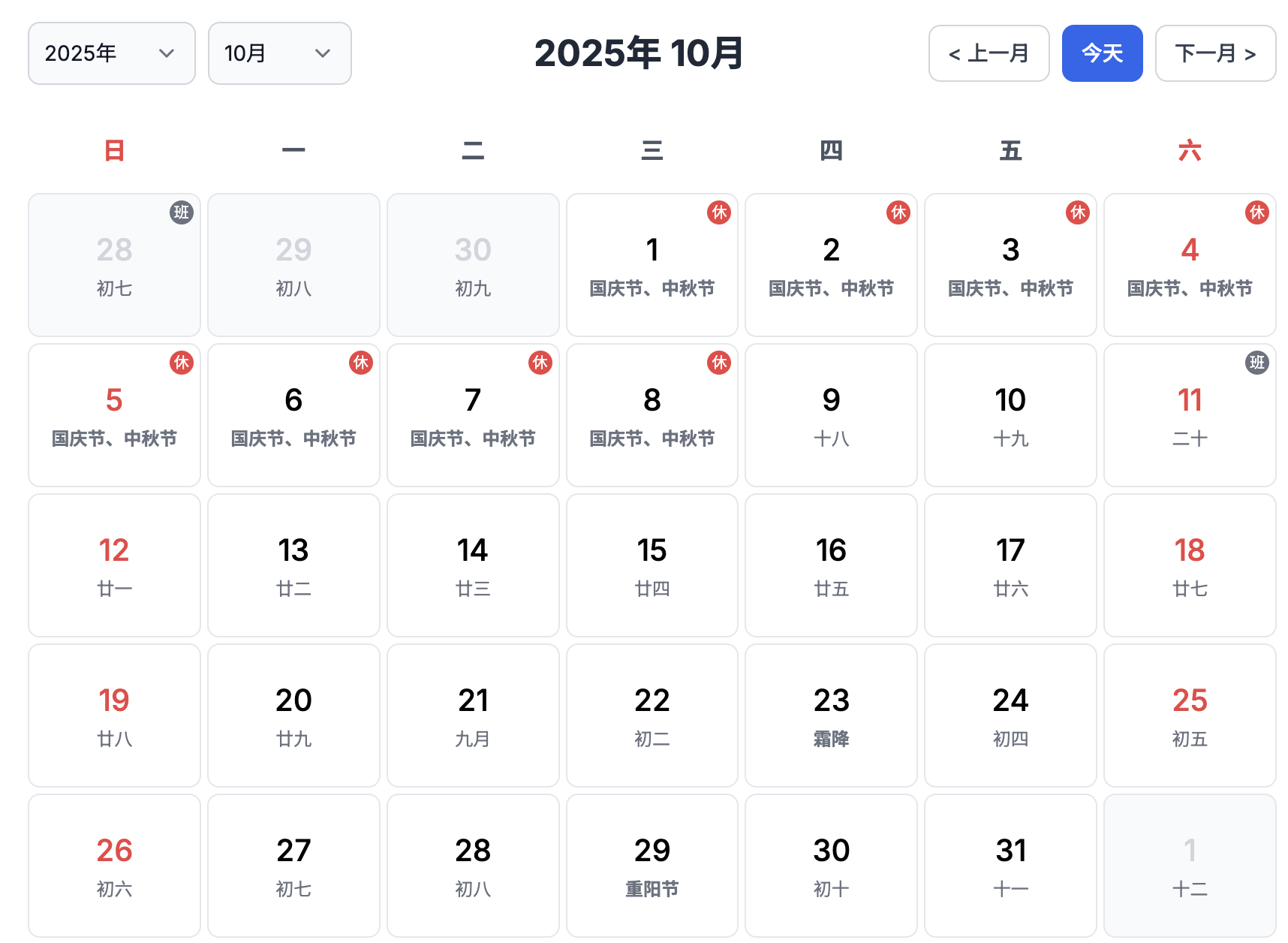Open the 10月 month dropdown
The image size is (1288, 943).
coord(279,53)
